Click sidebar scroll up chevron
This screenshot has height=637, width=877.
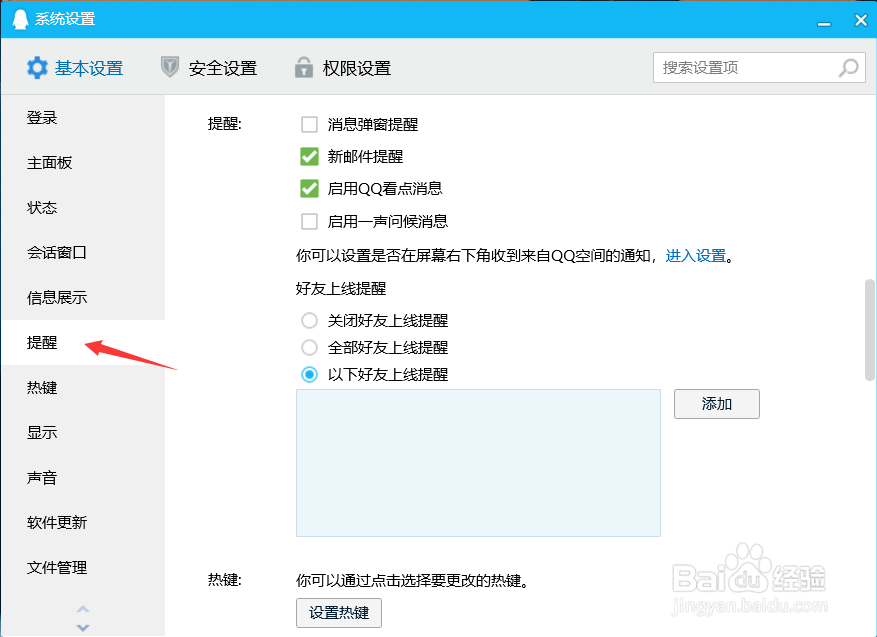tap(83, 609)
